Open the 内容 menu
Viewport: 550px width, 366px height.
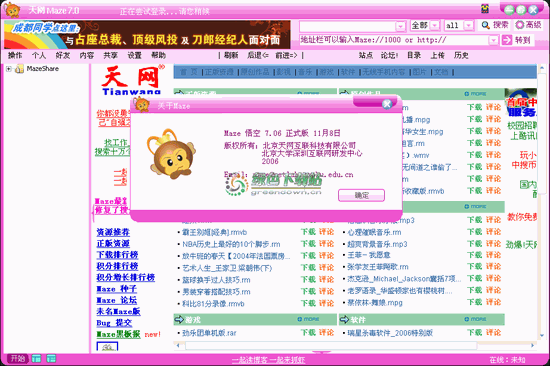[x=87, y=55]
